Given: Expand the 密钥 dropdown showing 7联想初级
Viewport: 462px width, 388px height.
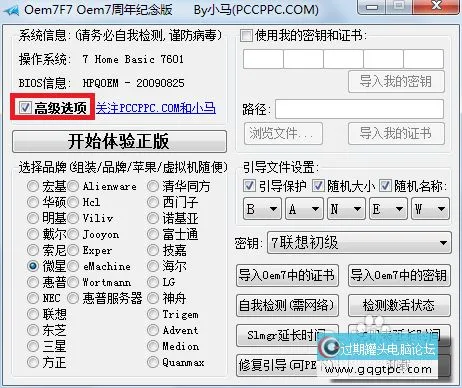Looking at the screenshot, I should pos(359,243).
